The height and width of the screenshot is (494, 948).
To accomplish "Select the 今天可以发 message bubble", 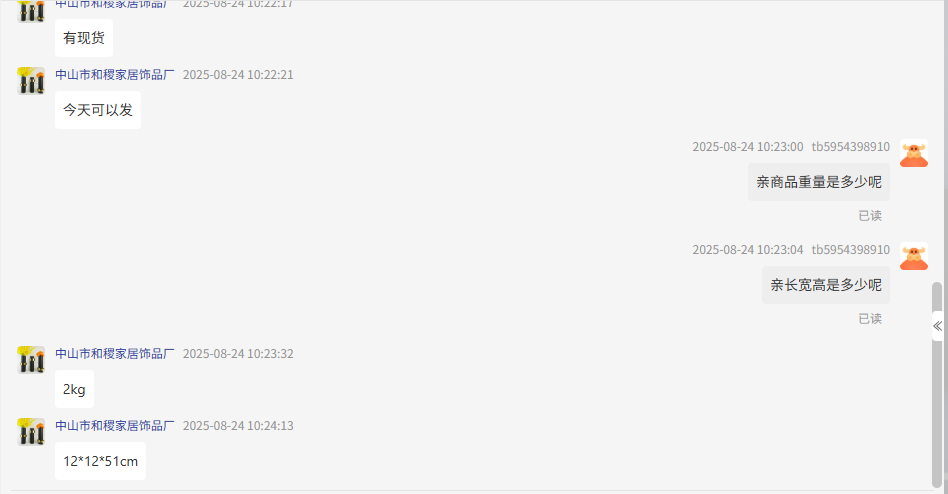I will (x=98, y=110).
